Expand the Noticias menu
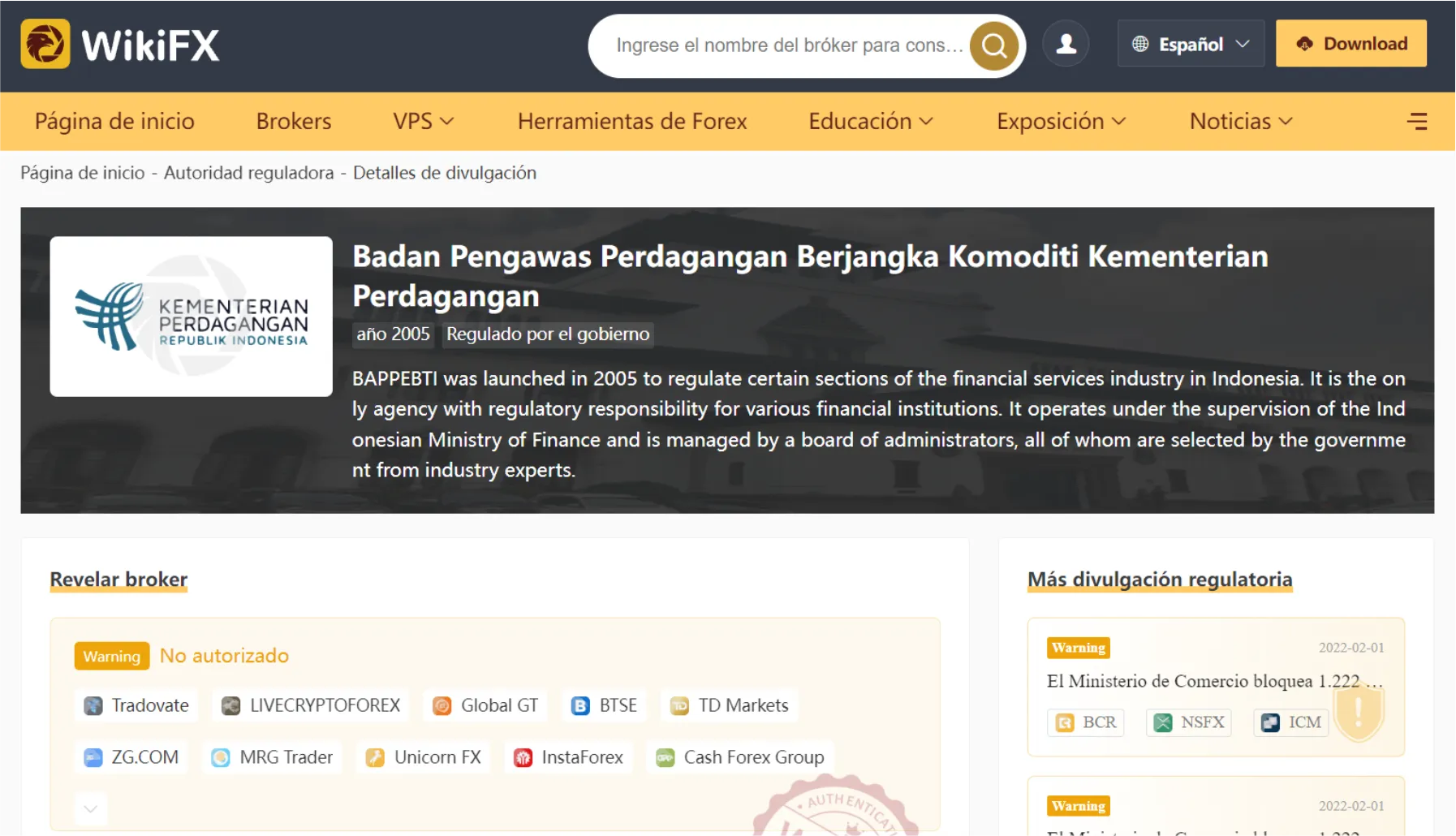 coord(1241,121)
